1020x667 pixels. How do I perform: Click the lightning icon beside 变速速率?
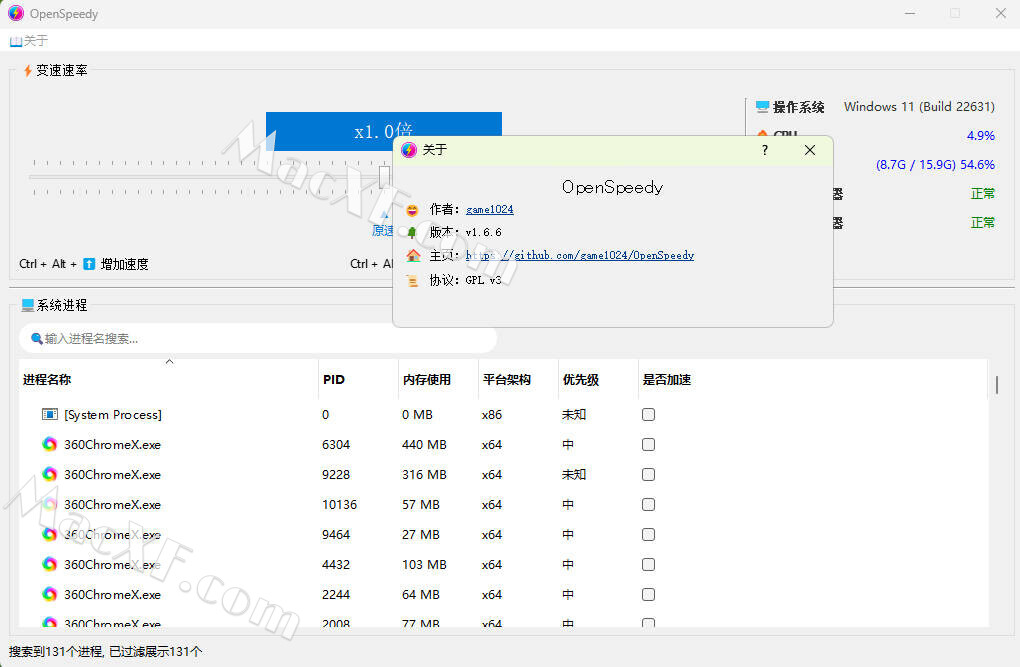(27, 70)
